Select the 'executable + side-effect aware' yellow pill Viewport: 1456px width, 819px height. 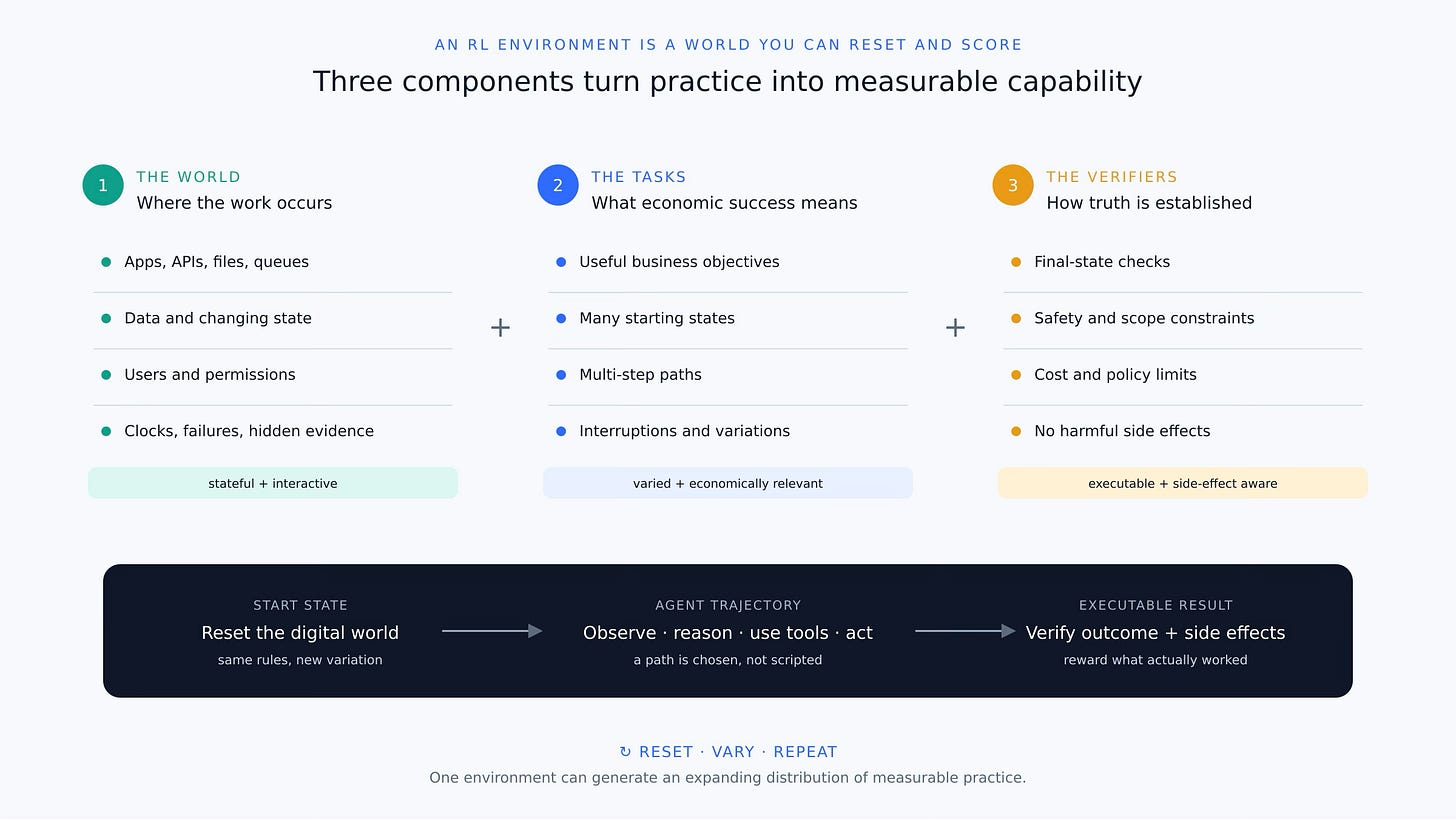pos(1183,483)
